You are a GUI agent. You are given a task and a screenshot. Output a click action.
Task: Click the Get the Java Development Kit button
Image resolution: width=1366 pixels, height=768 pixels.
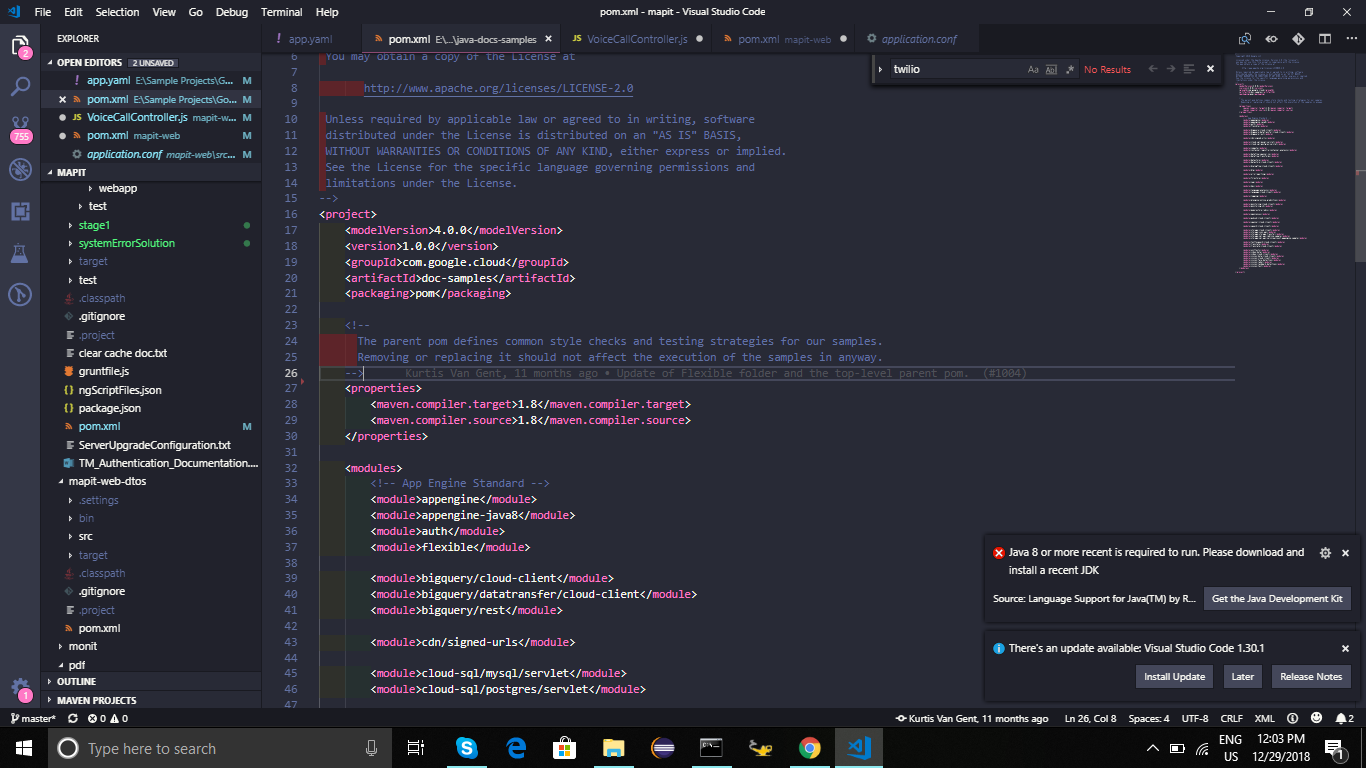[1277, 598]
